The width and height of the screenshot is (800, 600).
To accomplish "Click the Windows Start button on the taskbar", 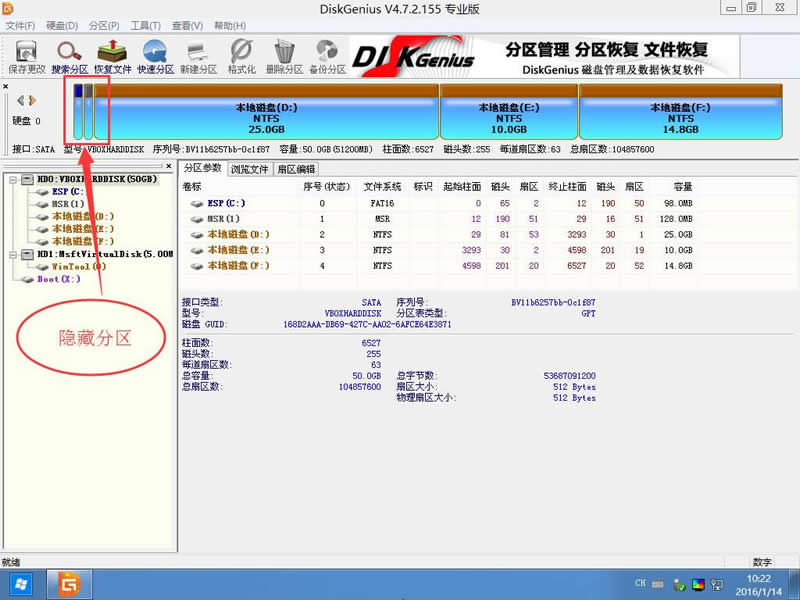I will tap(21, 582).
